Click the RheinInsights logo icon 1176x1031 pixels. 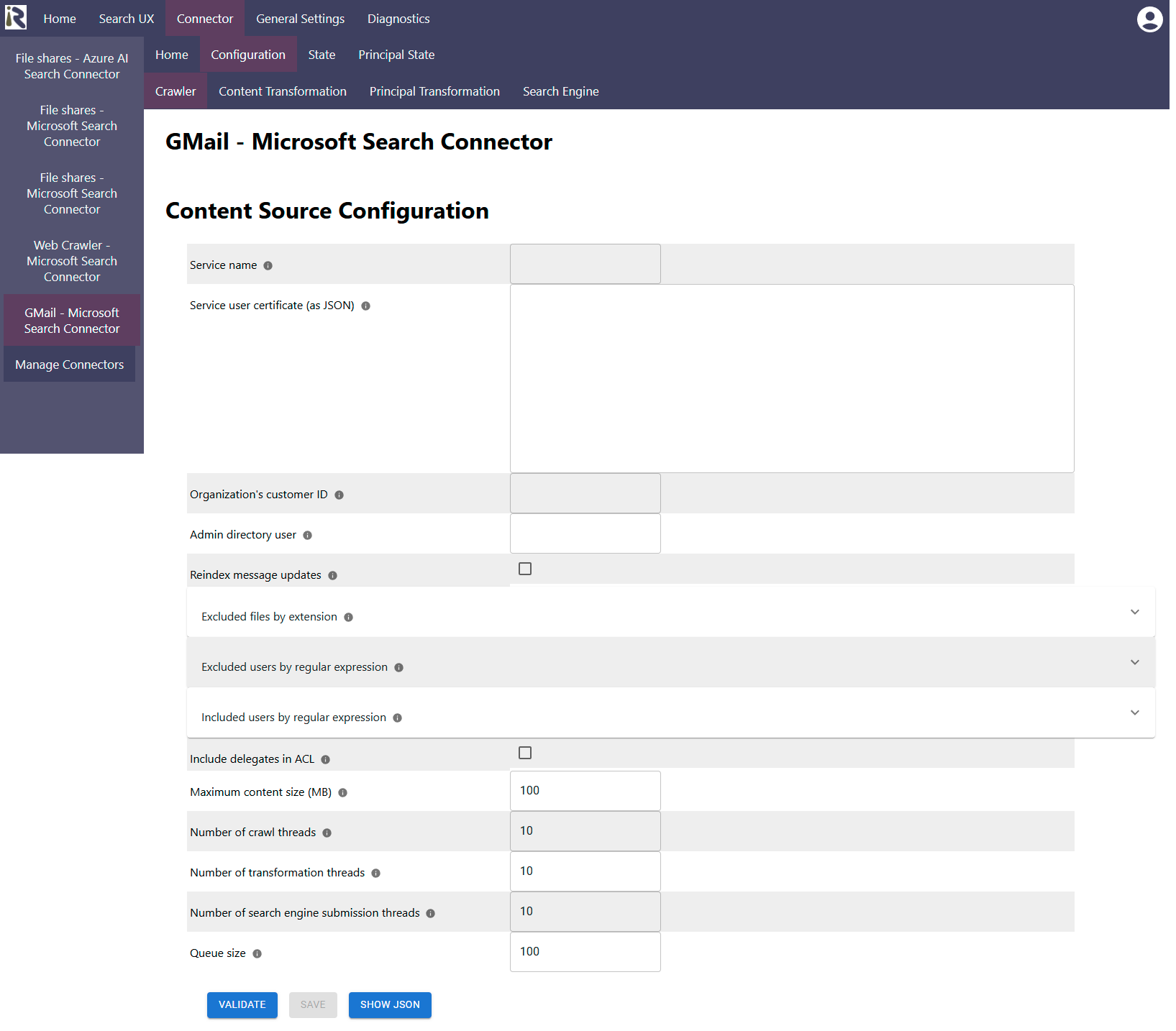click(x=16, y=17)
